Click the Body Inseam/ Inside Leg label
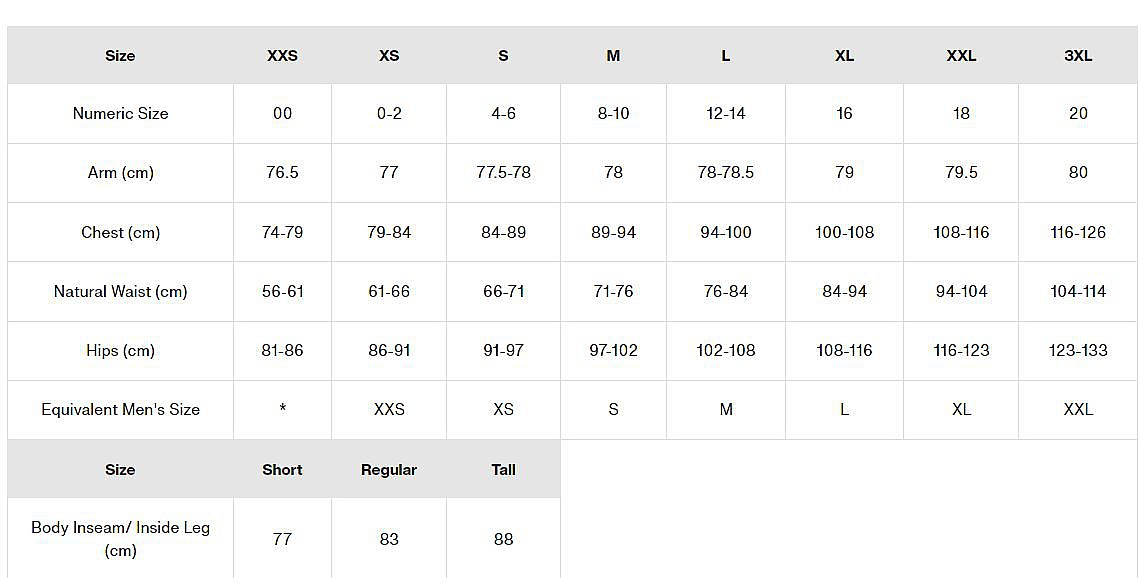Image resolution: width=1141 pixels, height=578 pixels. [120, 539]
